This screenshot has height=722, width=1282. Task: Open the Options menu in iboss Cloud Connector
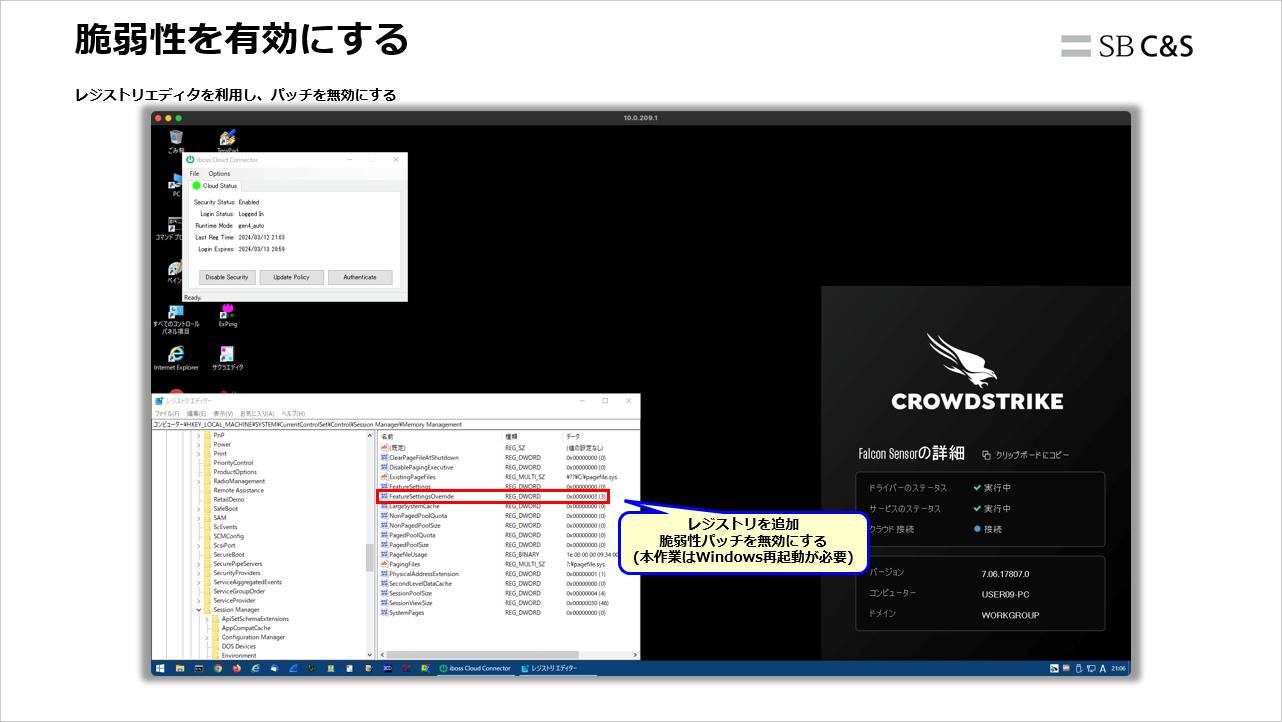pyautogui.click(x=218, y=173)
